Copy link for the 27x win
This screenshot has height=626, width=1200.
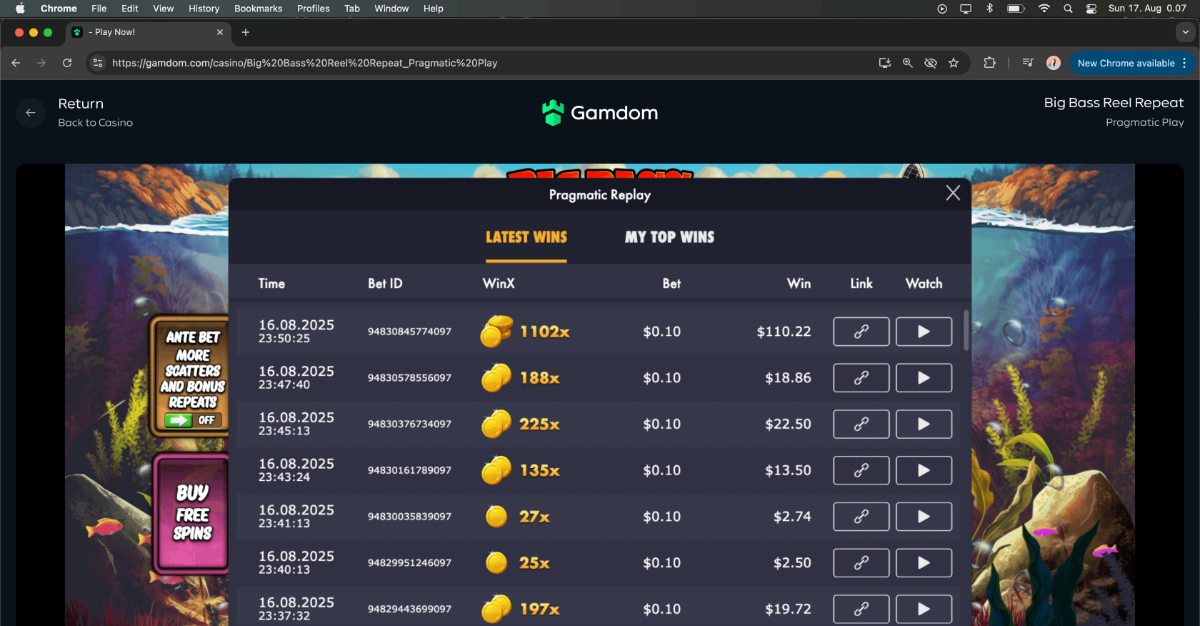861,516
